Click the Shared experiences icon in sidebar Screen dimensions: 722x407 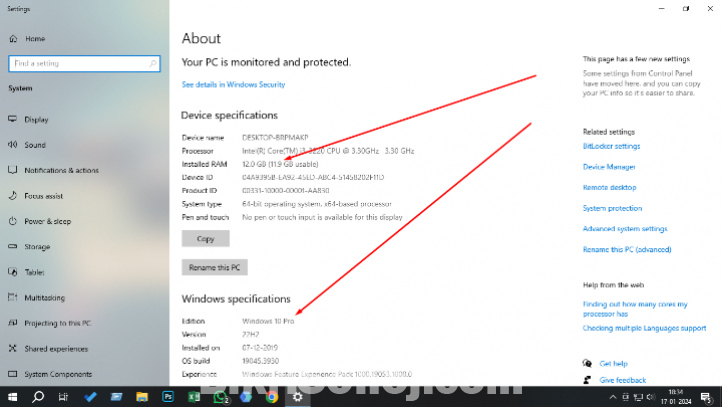12,349
